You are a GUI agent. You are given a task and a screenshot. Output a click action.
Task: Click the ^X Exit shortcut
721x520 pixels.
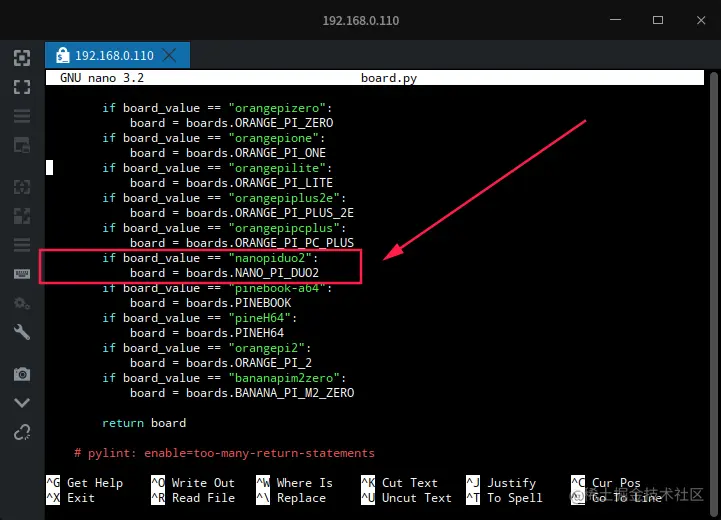70,498
